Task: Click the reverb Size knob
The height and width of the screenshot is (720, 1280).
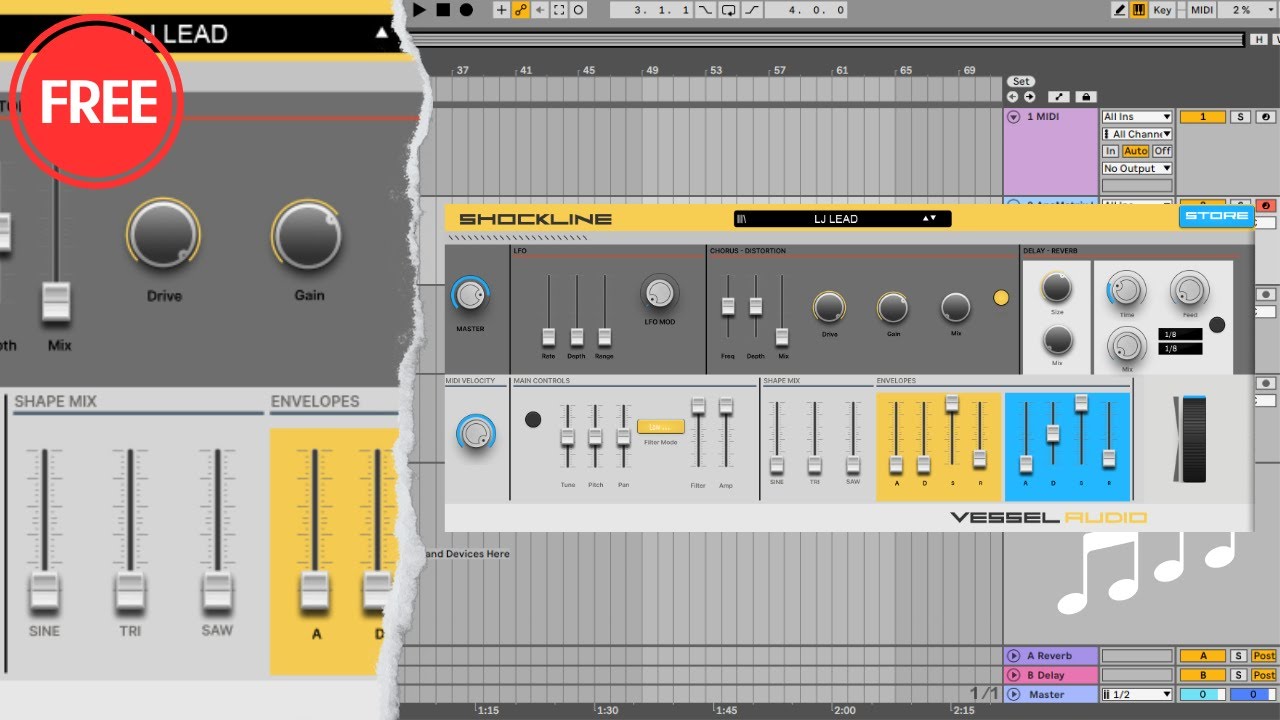Action: tap(1057, 288)
